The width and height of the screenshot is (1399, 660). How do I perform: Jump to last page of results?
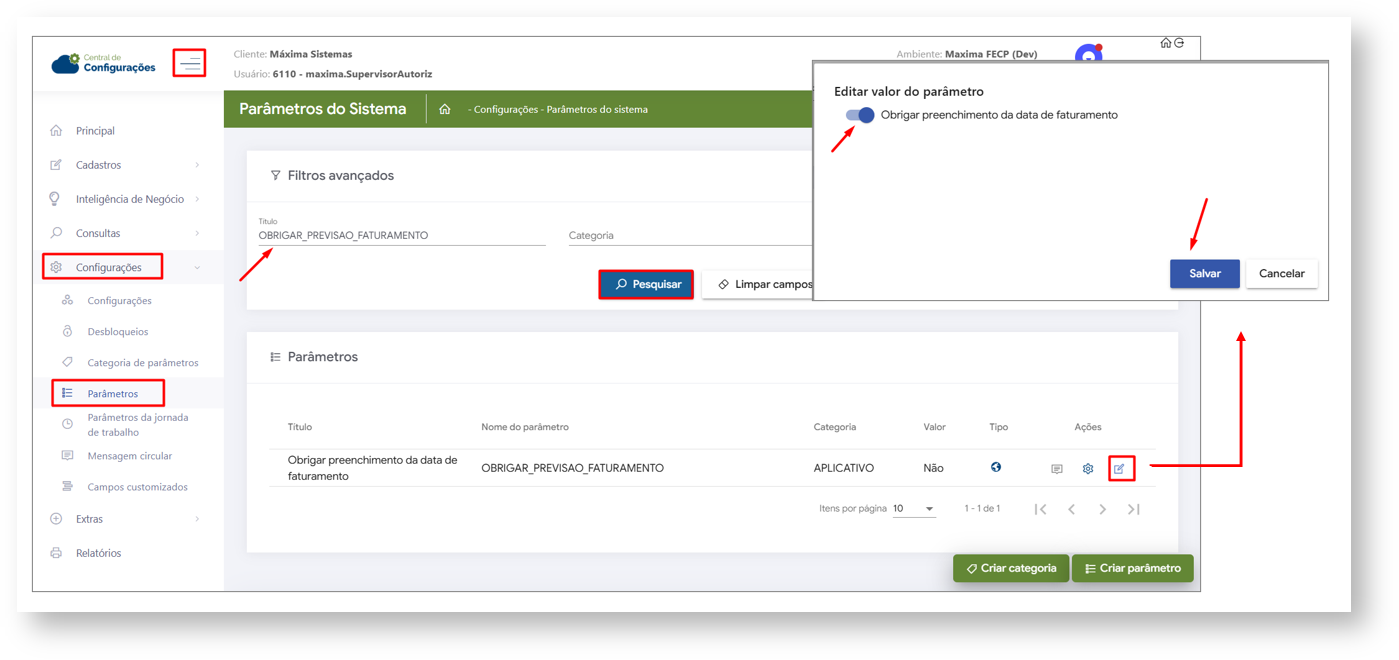tap(1134, 509)
